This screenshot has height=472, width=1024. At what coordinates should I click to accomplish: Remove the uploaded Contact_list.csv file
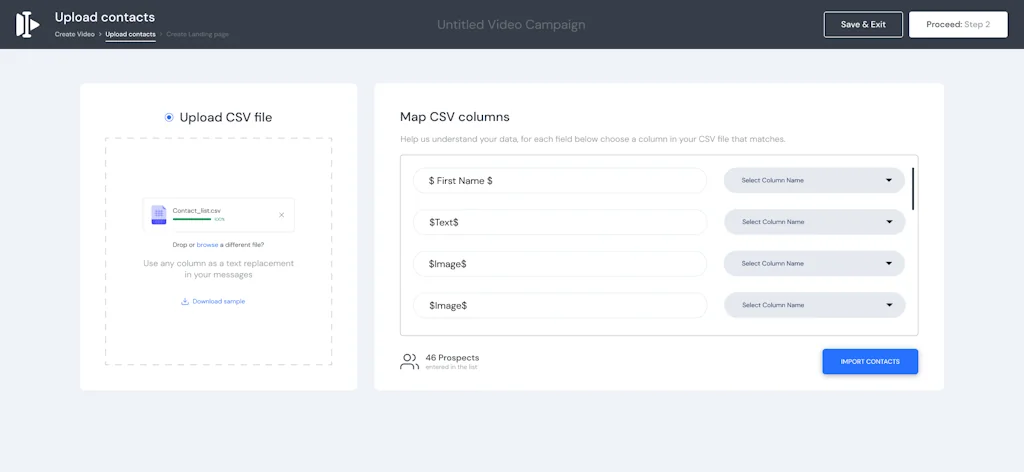(x=281, y=214)
